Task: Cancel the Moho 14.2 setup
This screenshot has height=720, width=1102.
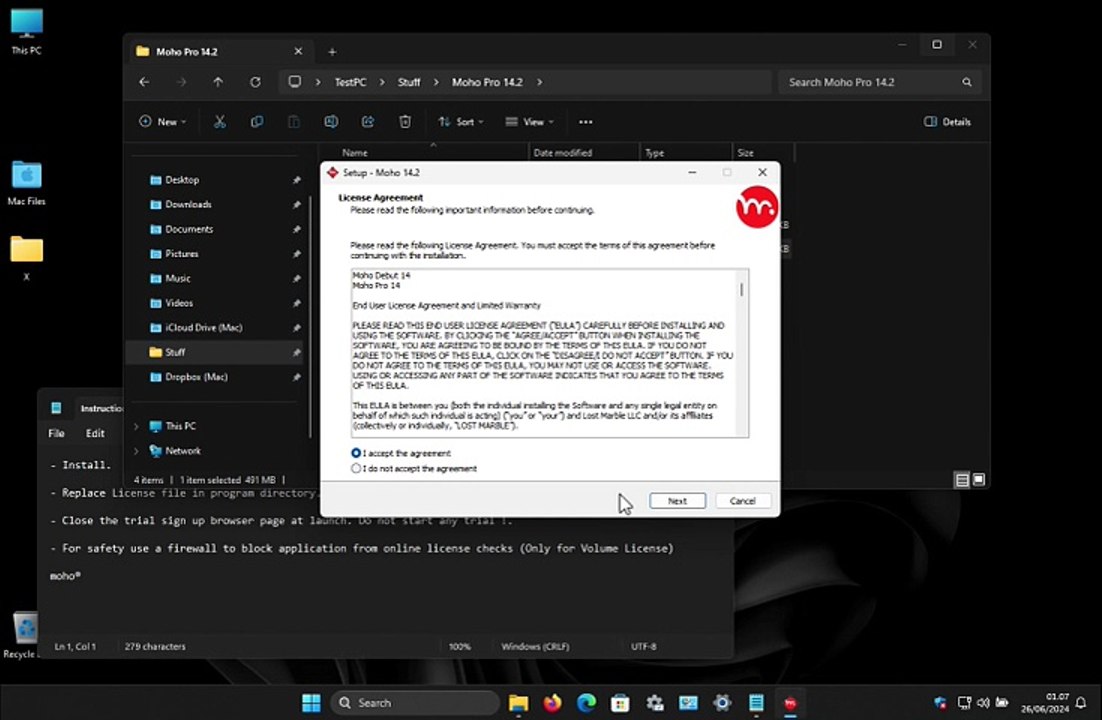Action: point(742,501)
